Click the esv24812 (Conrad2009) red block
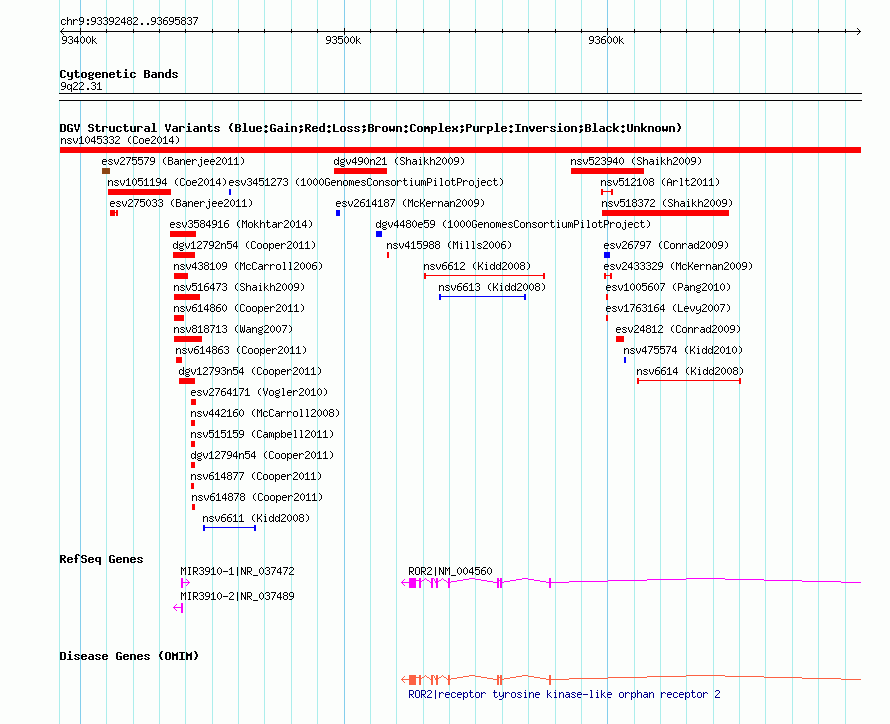Screen dimensions: 890x724 620,339
